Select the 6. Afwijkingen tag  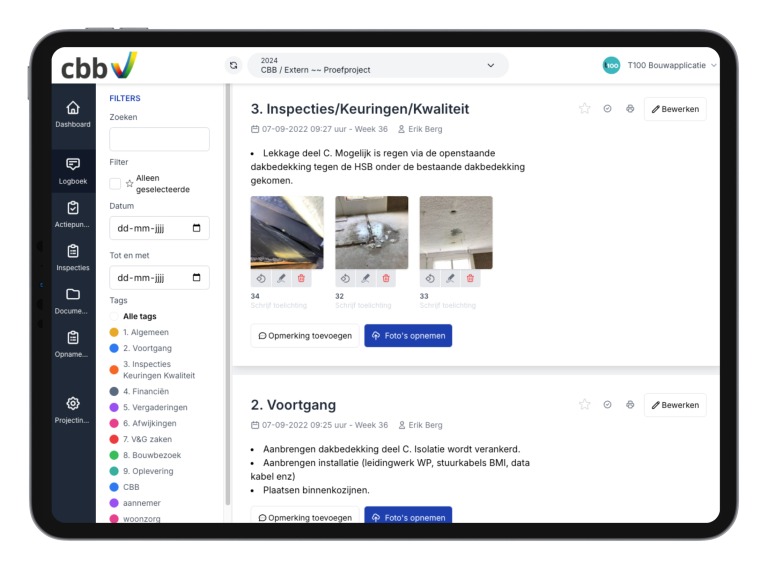click(143, 423)
